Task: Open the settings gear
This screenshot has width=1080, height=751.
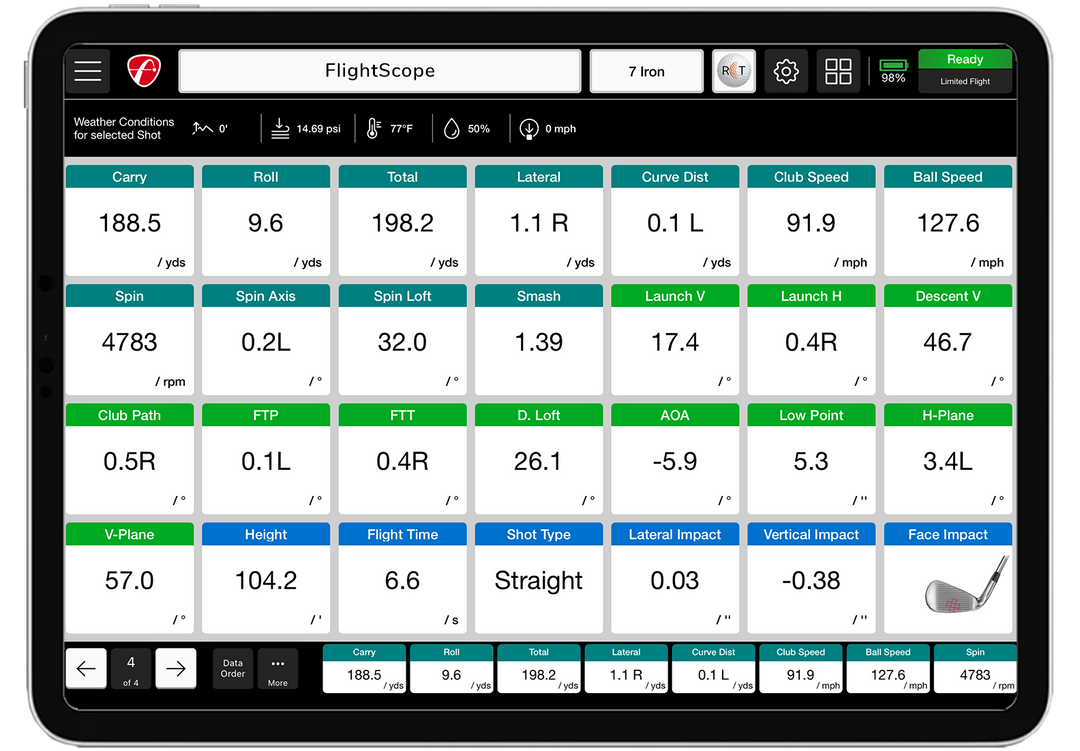Action: [x=785, y=71]
